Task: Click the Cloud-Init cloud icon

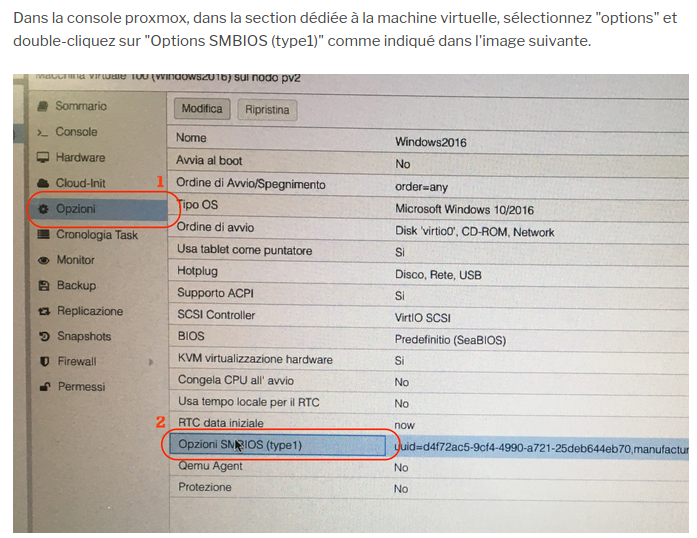Action: (x=43, y=184)
